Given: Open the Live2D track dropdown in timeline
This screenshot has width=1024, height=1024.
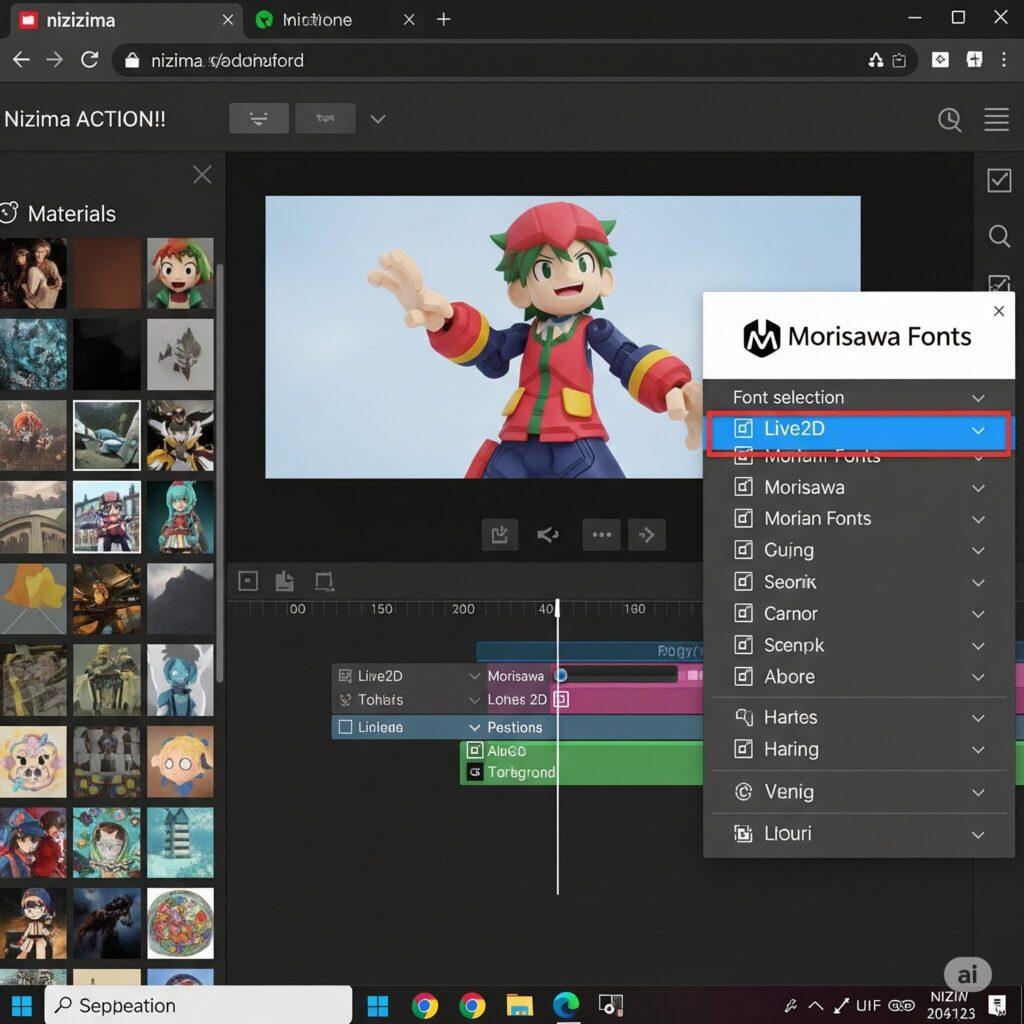Looking at the screenshot, I should [x=474, y=676].
